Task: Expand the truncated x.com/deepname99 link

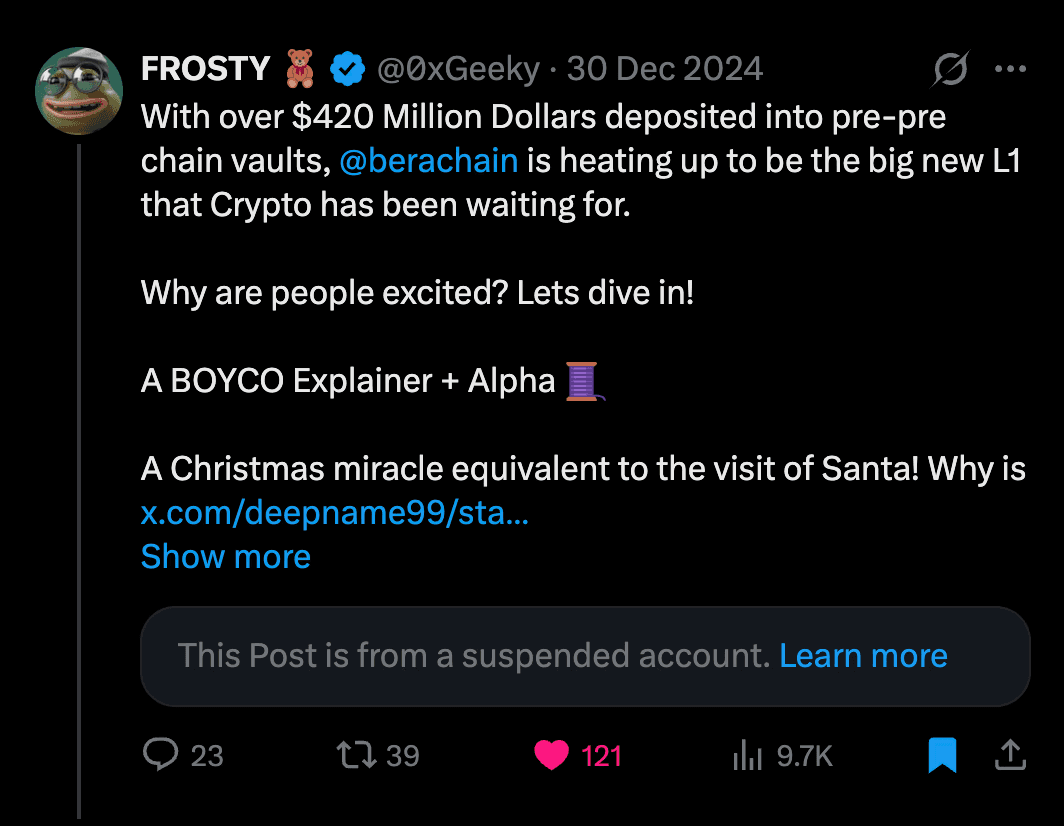Action: point(335,512)
